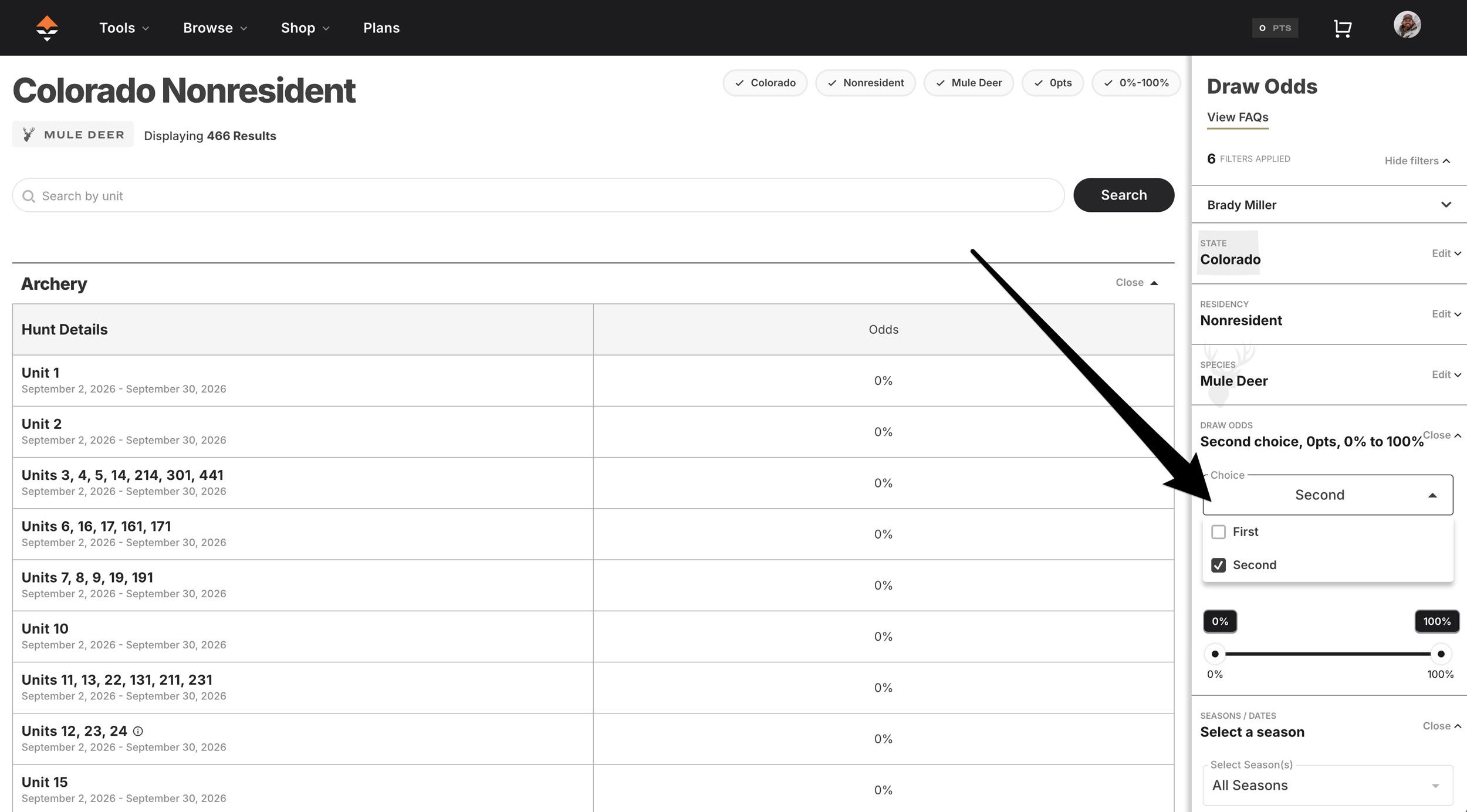This screenshot has width=1467, height=812.
Task: Uncheck the Second choice checkbox
Action: (1218, 565)
